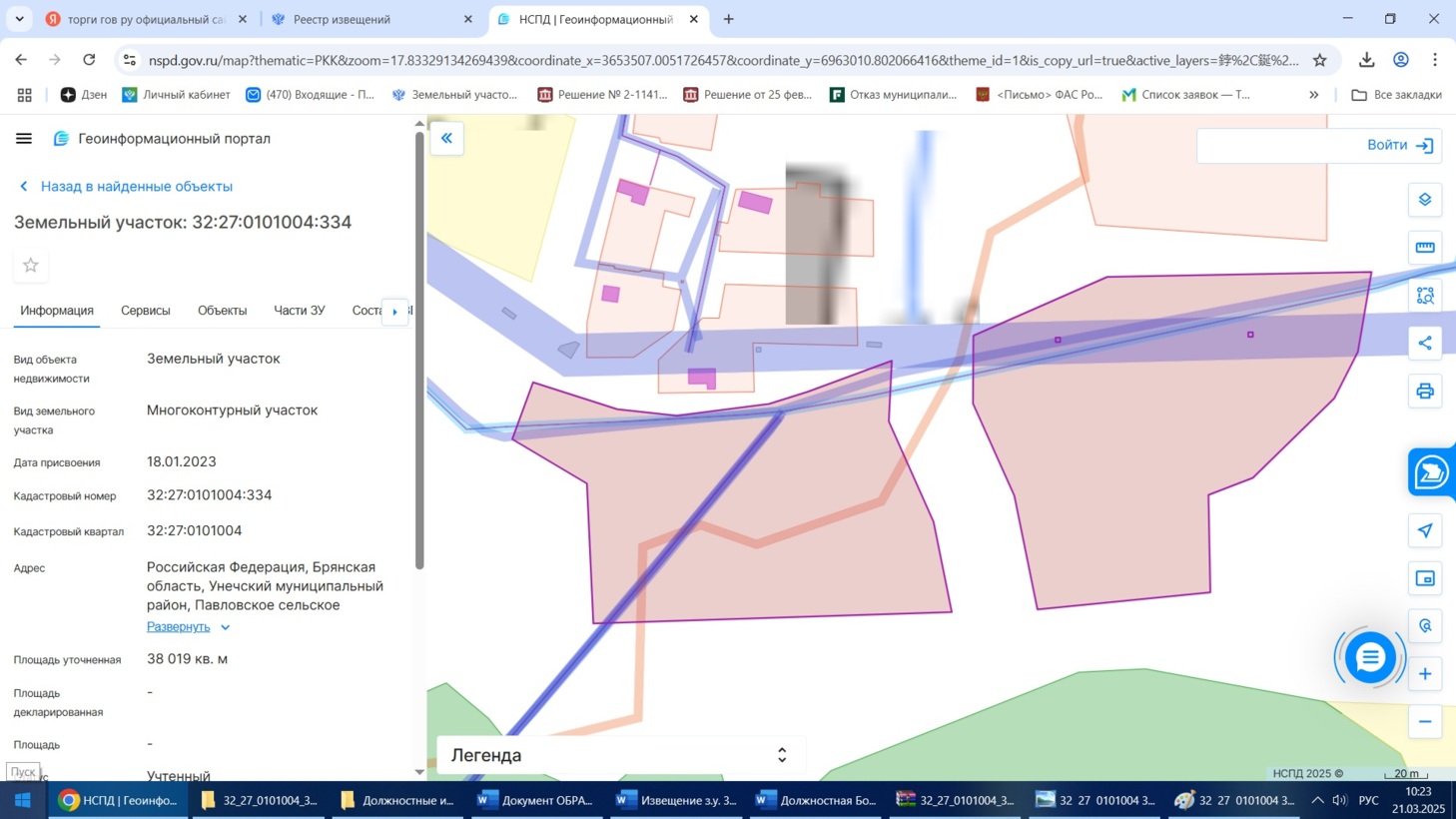Open the Word document Извещение з.у. in taskbar
1456x819 pixels.
pos(676,800)
